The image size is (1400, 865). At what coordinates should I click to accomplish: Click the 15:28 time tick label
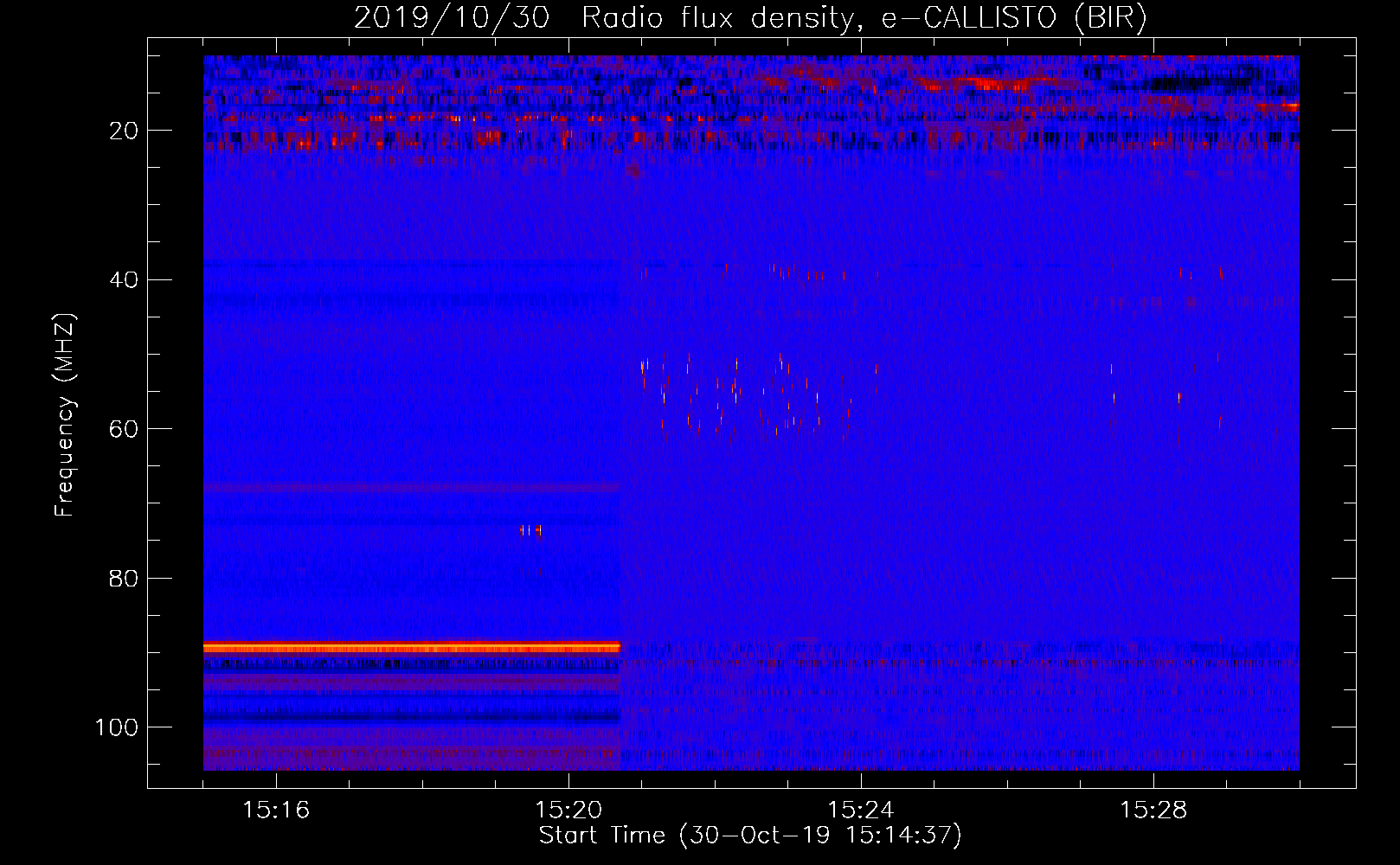tap(1153, 811)
